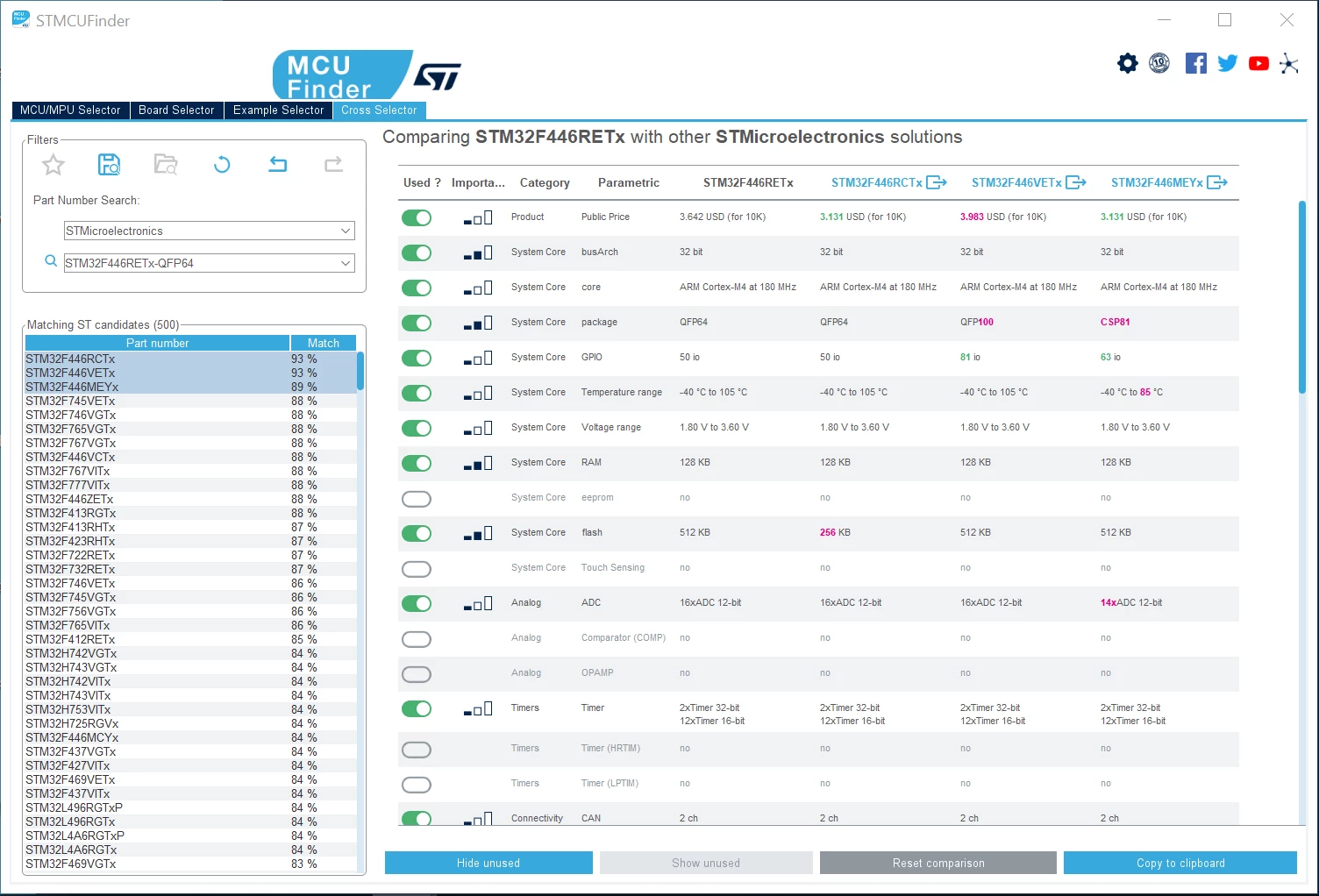Select STM32F446ZETx candidate row
The image size is (1319, 896).
coord(190,499)
